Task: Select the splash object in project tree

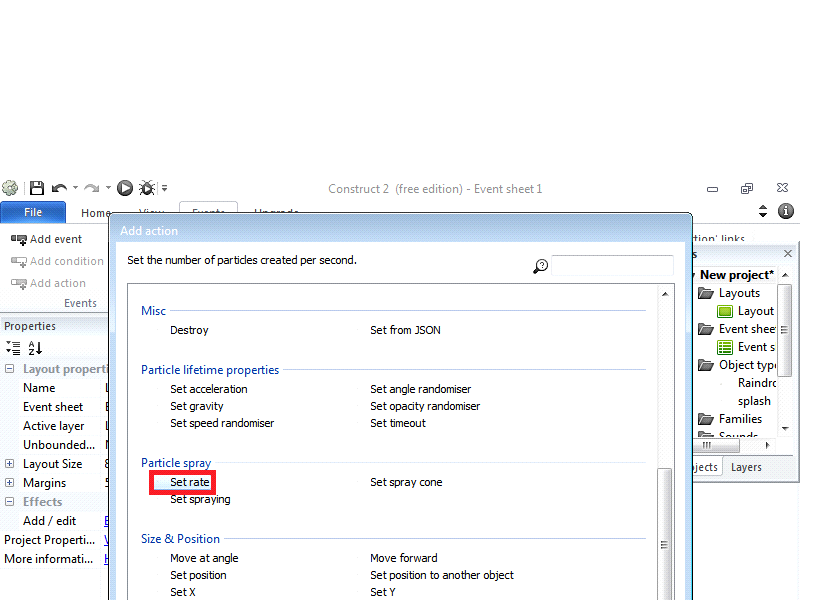Action: pyautogui.click(x=754, y=401)
